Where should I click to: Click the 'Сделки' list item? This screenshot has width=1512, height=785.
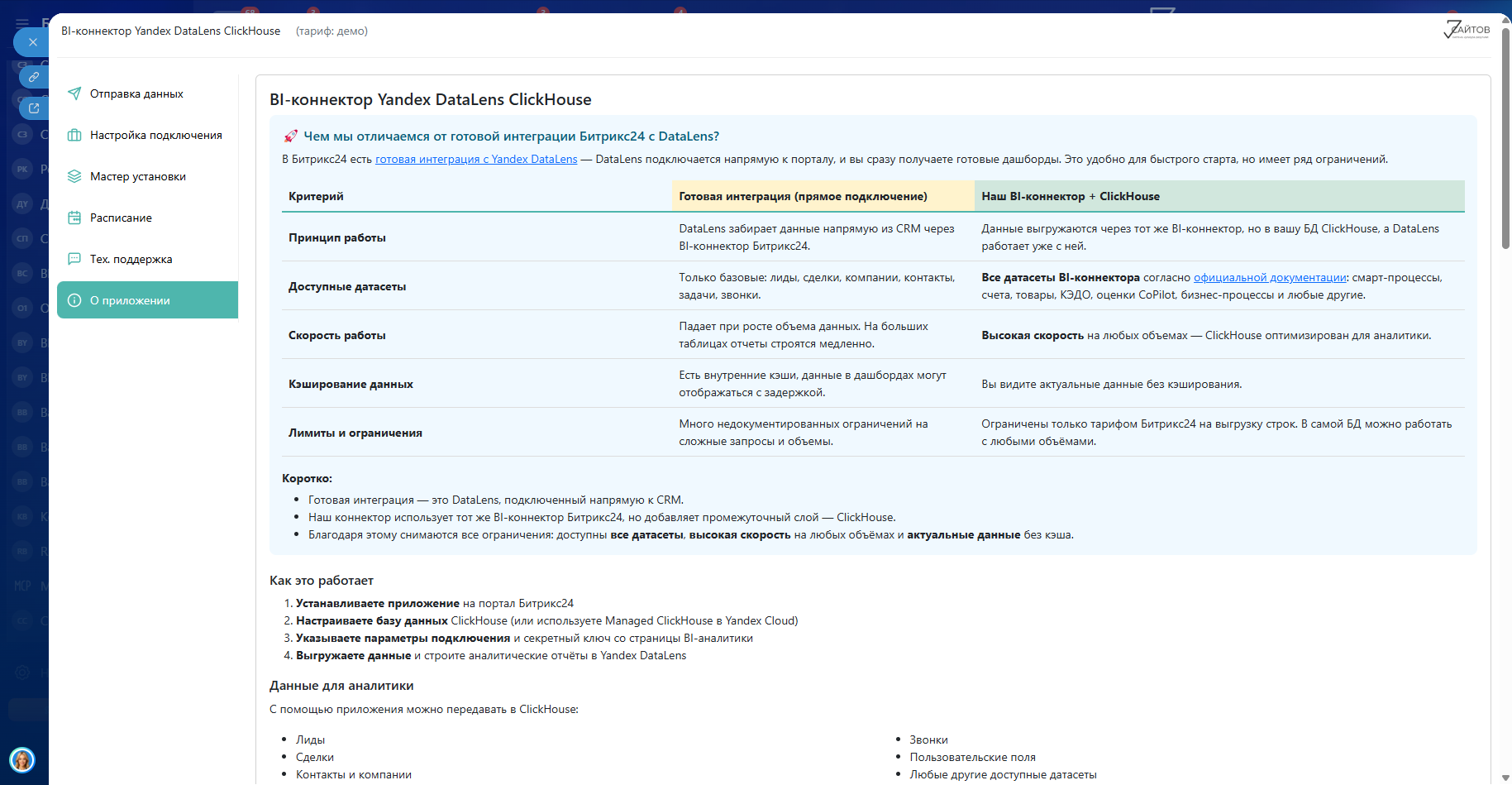315,757
